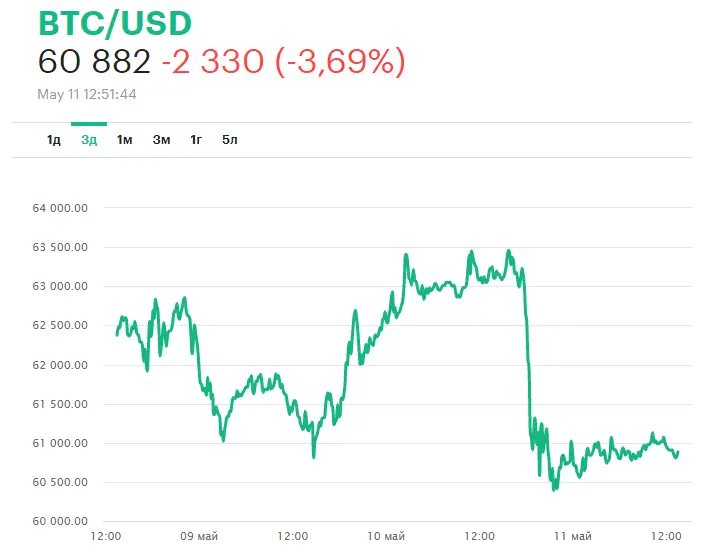Click the 63 500.00 price axis label
Screen dimensions: 712x557
tap(61, 247)
